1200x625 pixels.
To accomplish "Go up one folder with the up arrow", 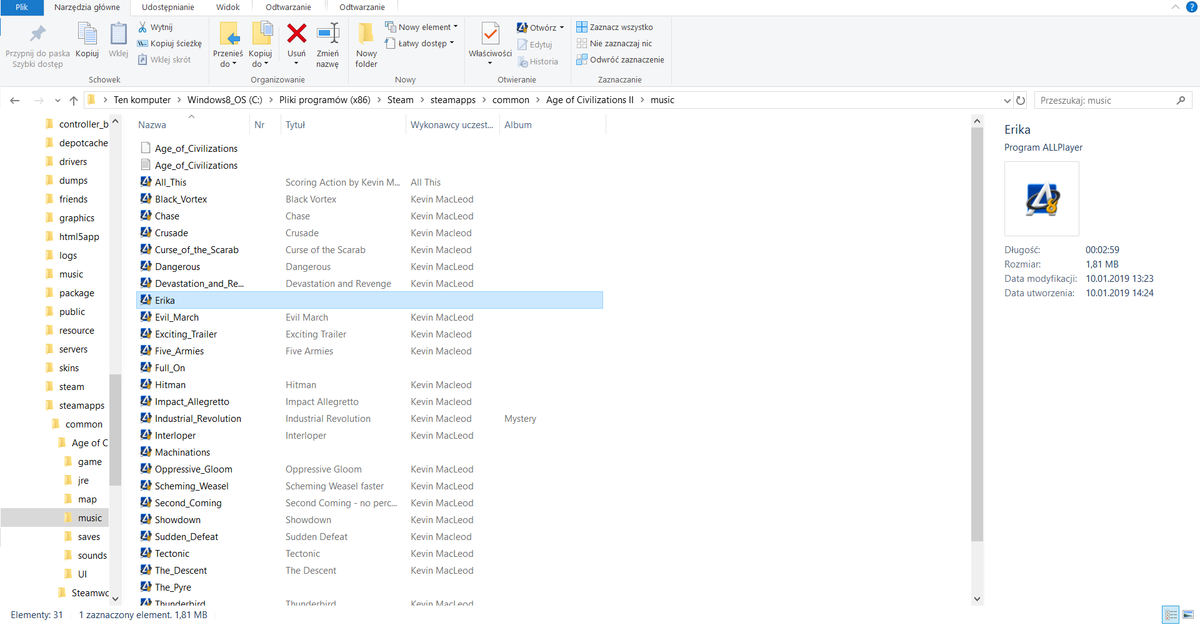I will 74,100.
